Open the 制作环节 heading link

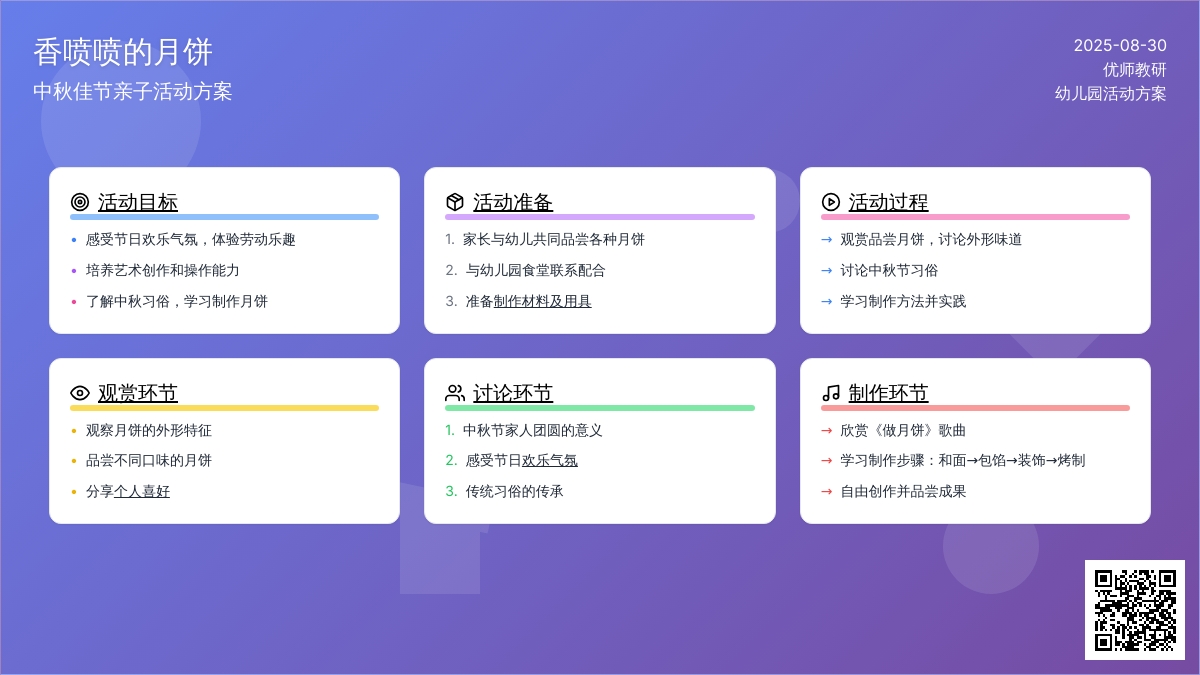click(888, 393)
